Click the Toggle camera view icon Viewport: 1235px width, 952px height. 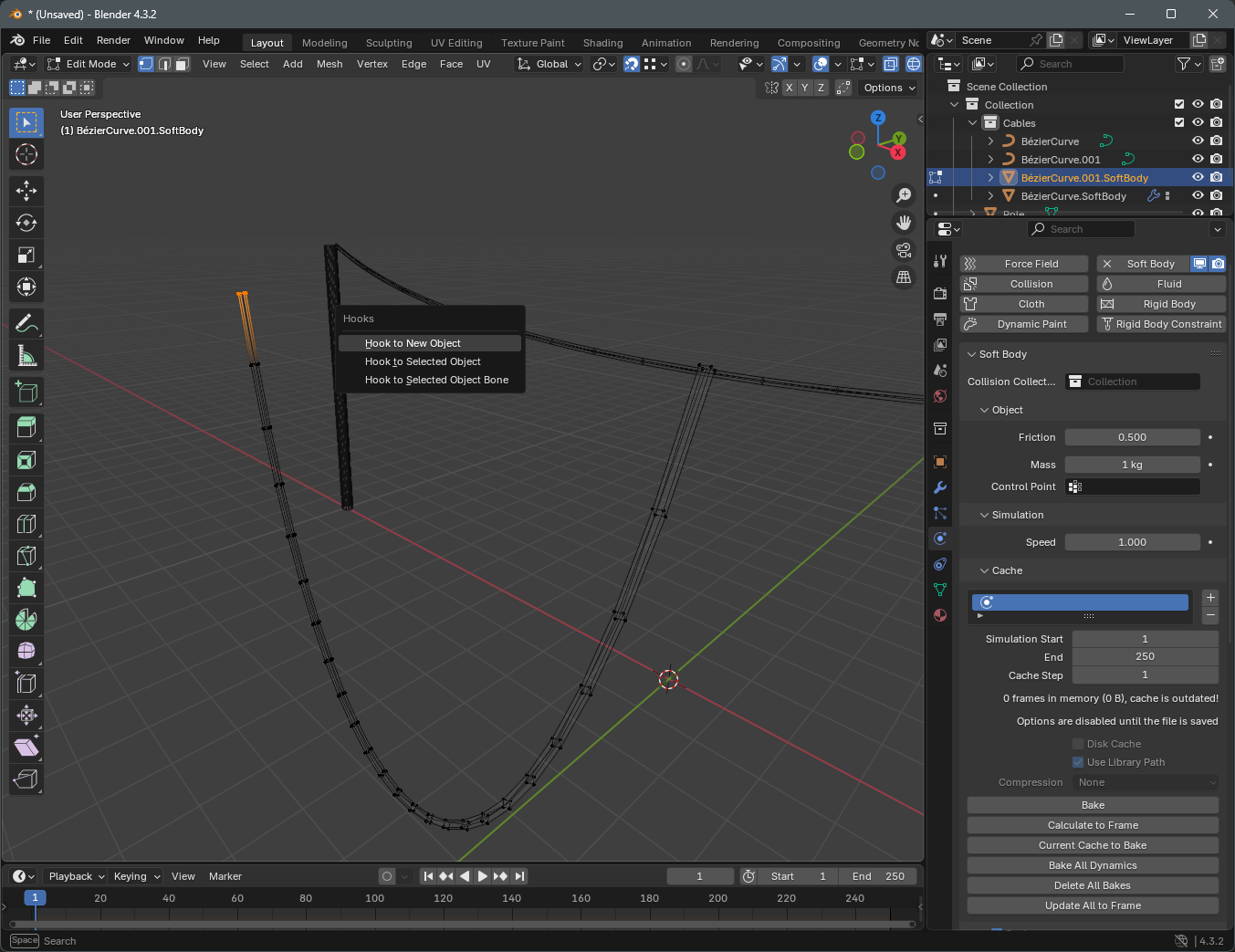point(904,250)
